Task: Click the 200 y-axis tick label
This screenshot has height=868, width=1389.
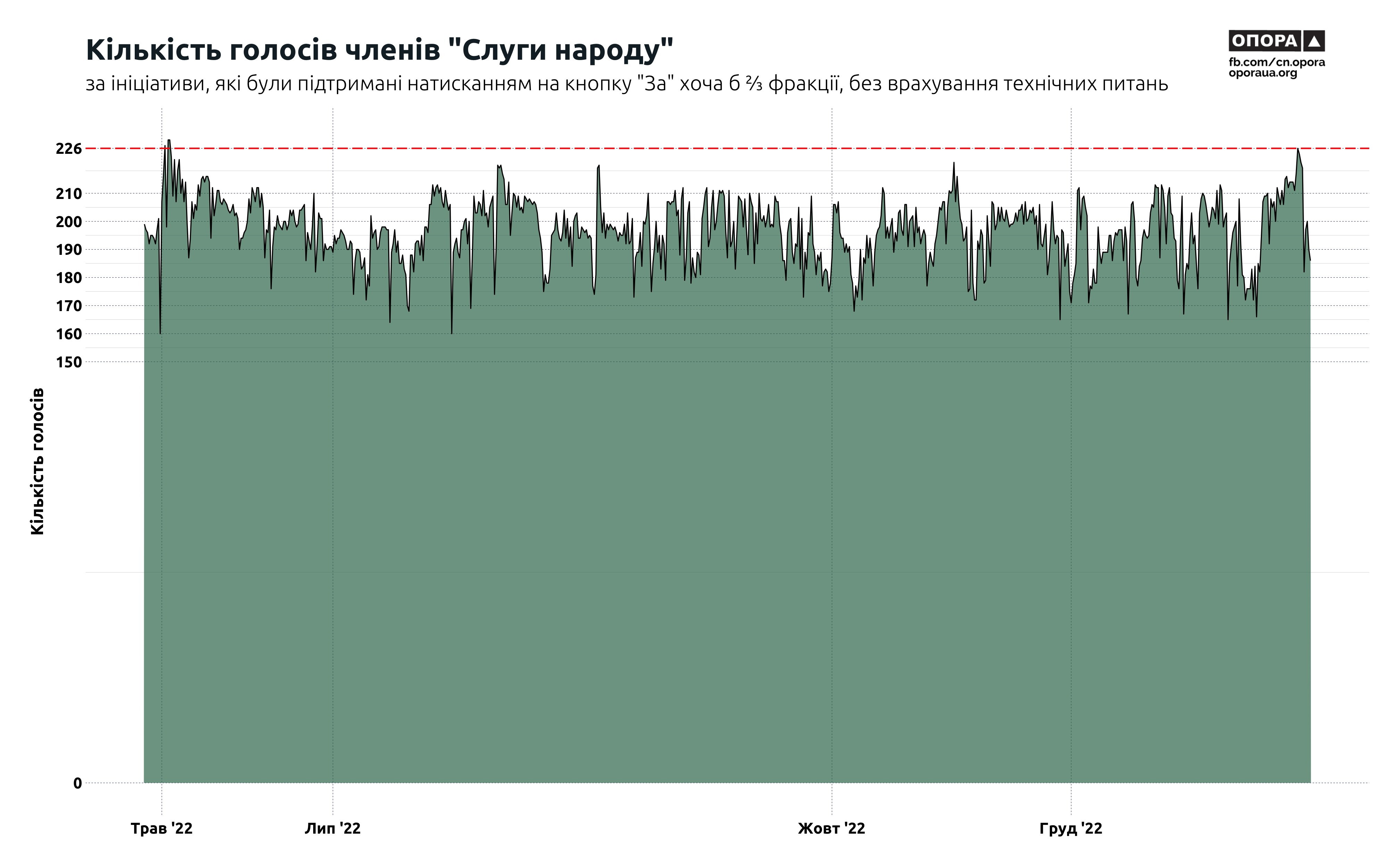Action: pyautogui.click(x=68, y=222)
